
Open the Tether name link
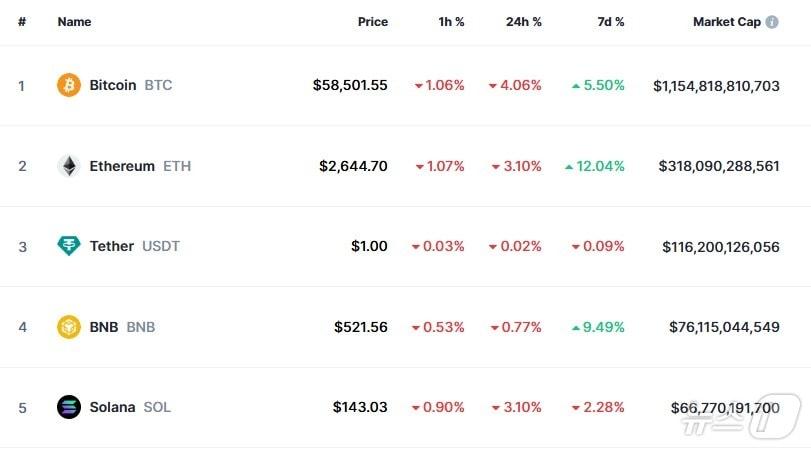(x=111, y=246)
